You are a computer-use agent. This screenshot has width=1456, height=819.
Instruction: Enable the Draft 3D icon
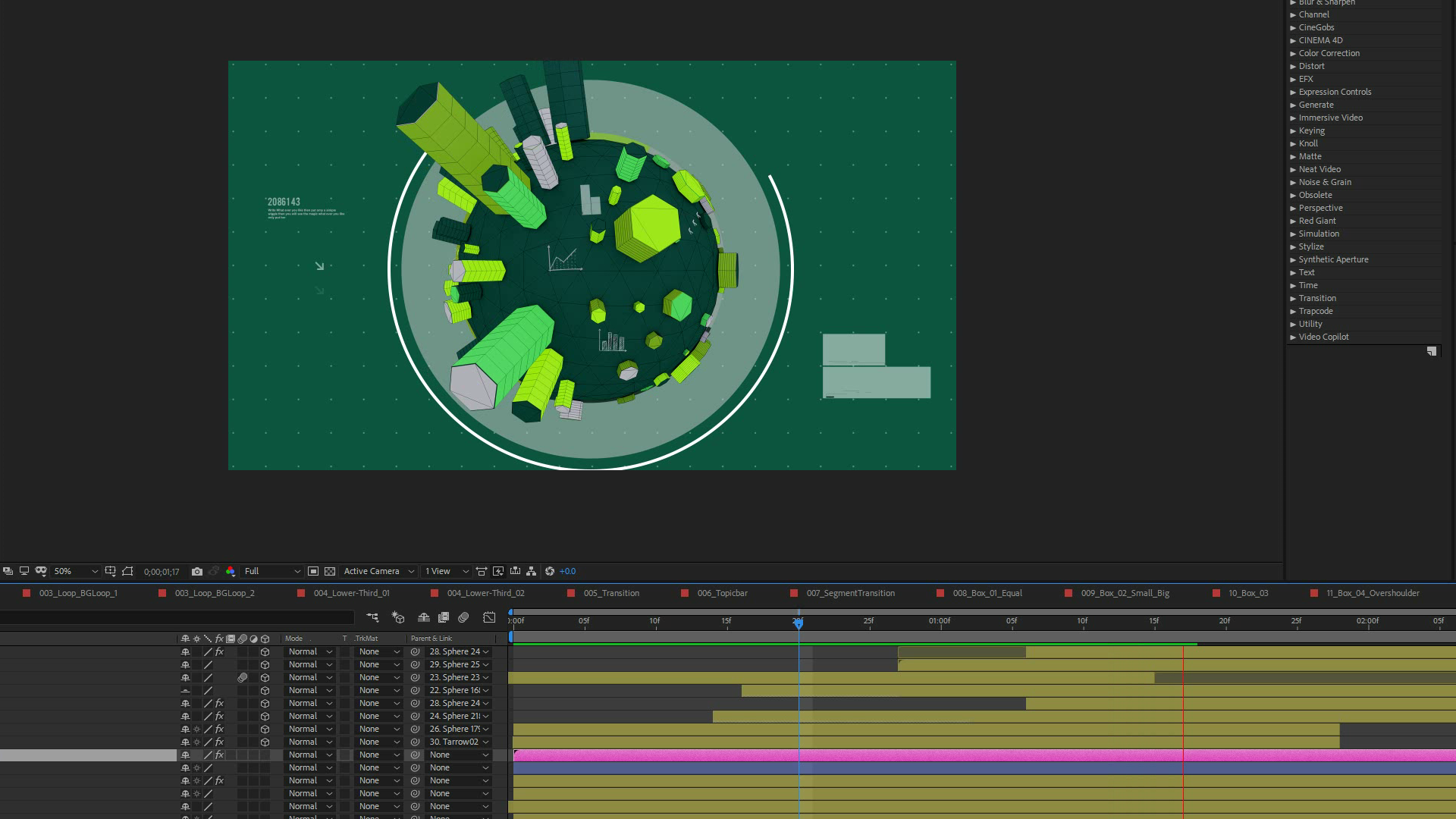pyautogui.click(x=398, y=618)
